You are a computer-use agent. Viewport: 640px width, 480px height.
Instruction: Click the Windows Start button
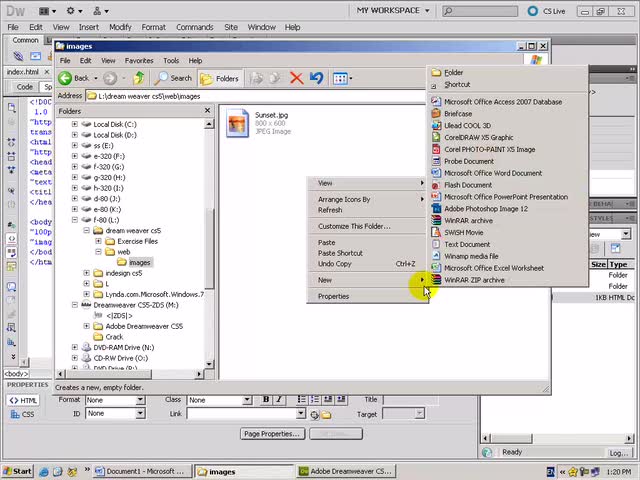point(18,471)
